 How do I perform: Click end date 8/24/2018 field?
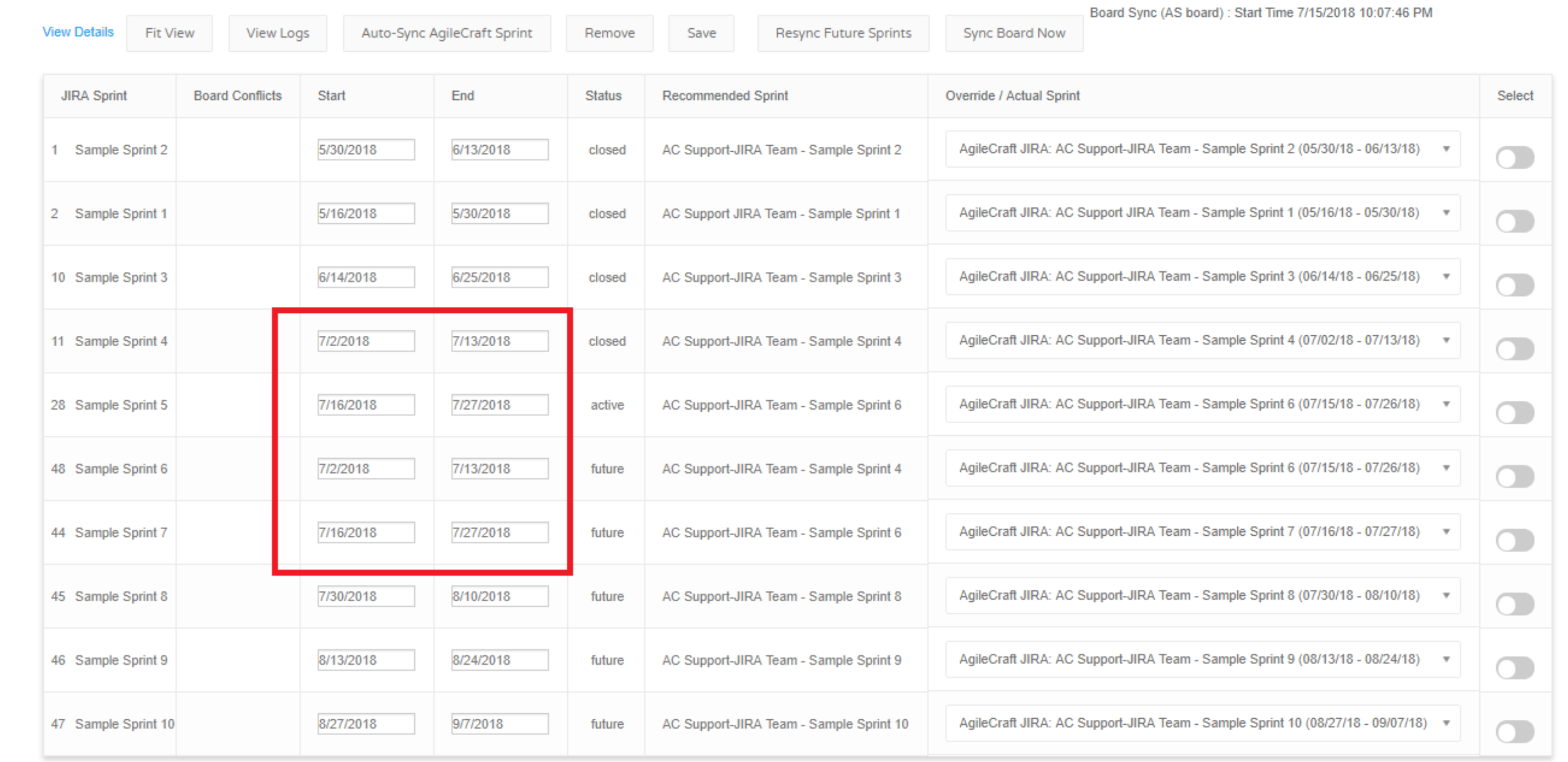click(x=500, y=661)
